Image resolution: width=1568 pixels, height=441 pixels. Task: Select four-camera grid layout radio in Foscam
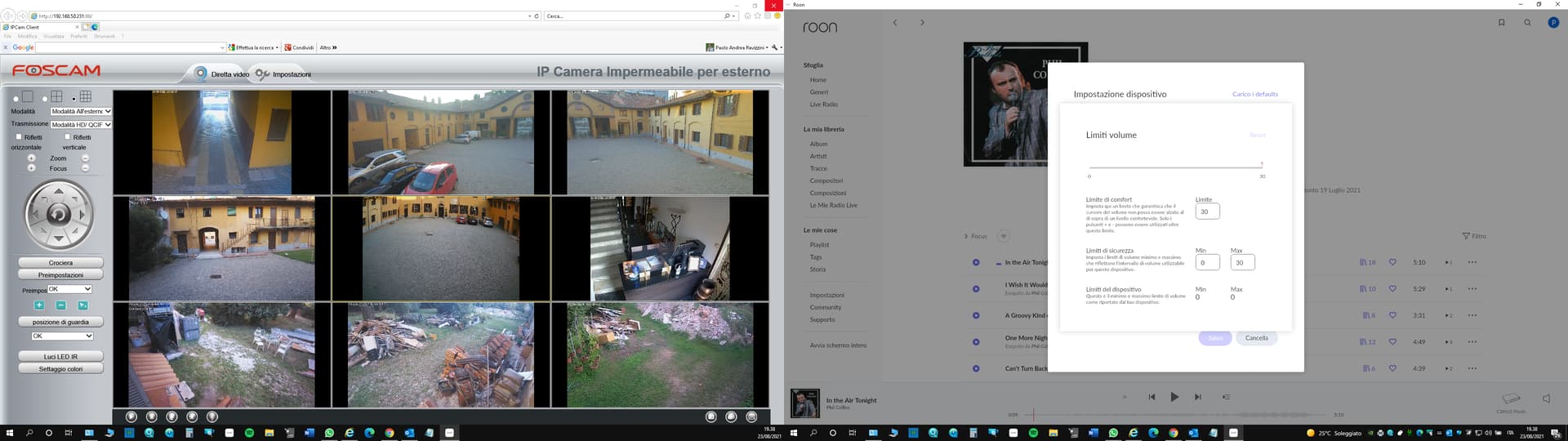[x=45, y=99]
